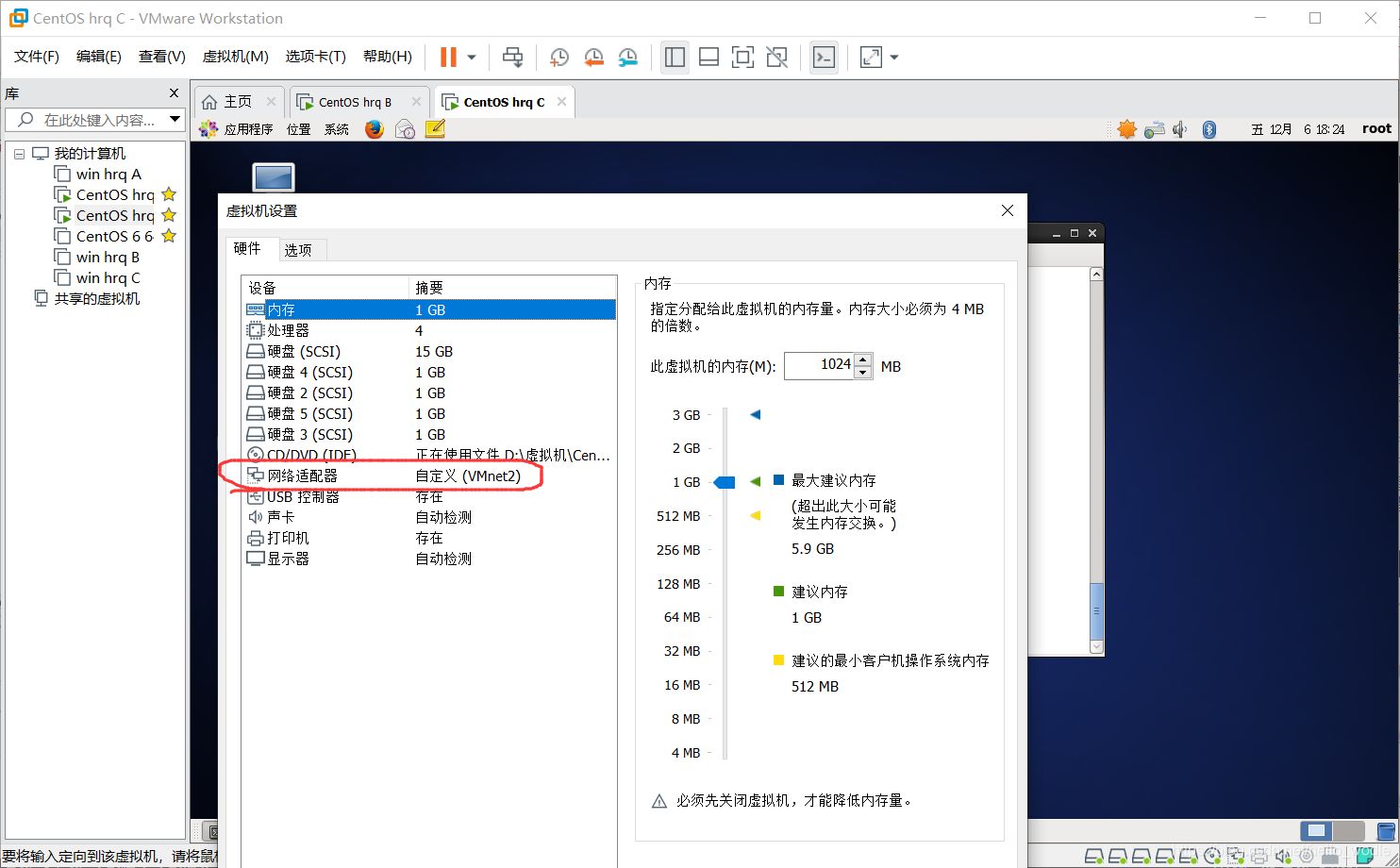This screenshot has height=868, width=1400.
Task: Open the 编辑(E) menu
Action: pos(99,57)
